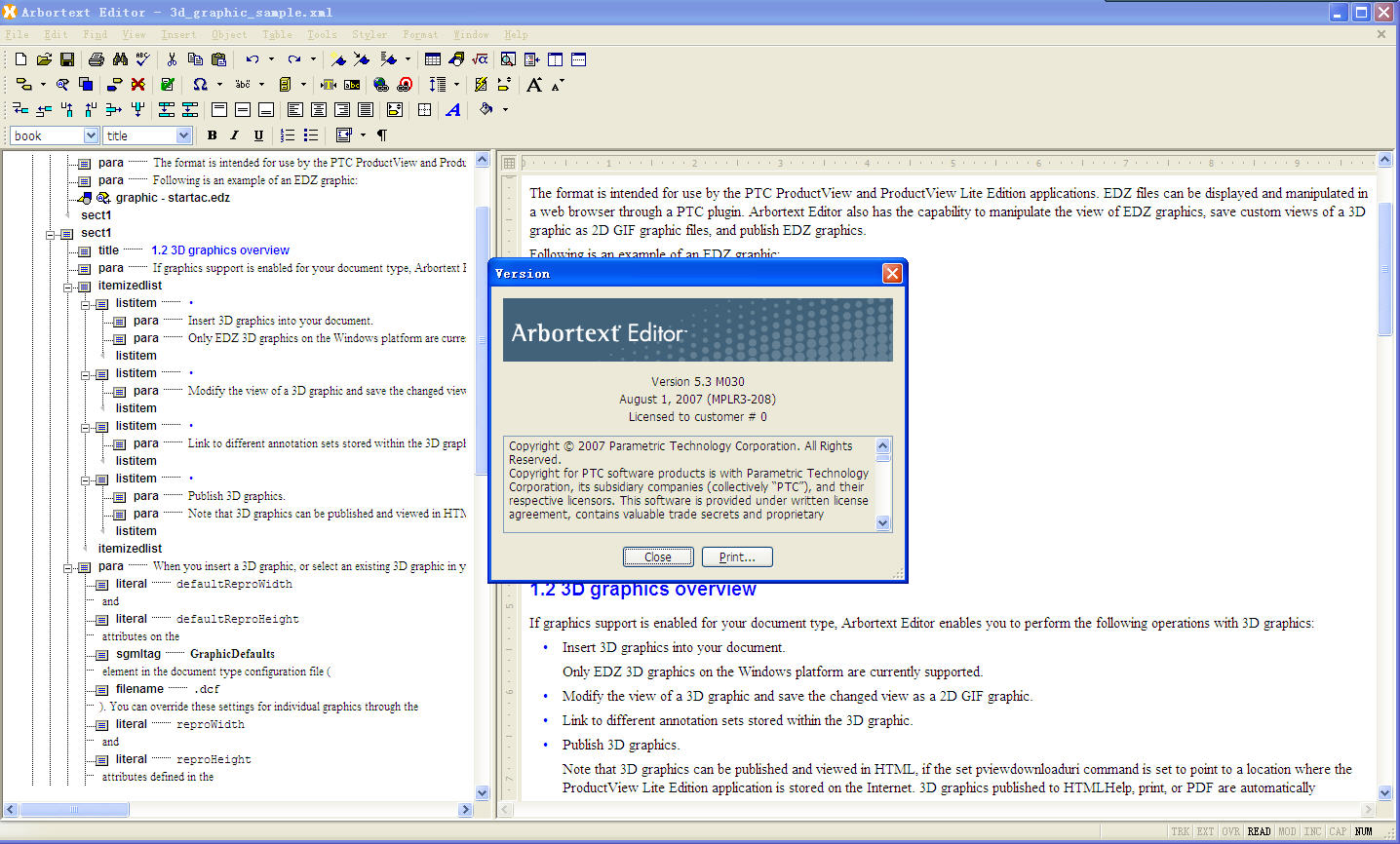1400x844 pixels.
Task: Click the tree panel horizontal scrollbar thumb
Action: pos(74,810)
